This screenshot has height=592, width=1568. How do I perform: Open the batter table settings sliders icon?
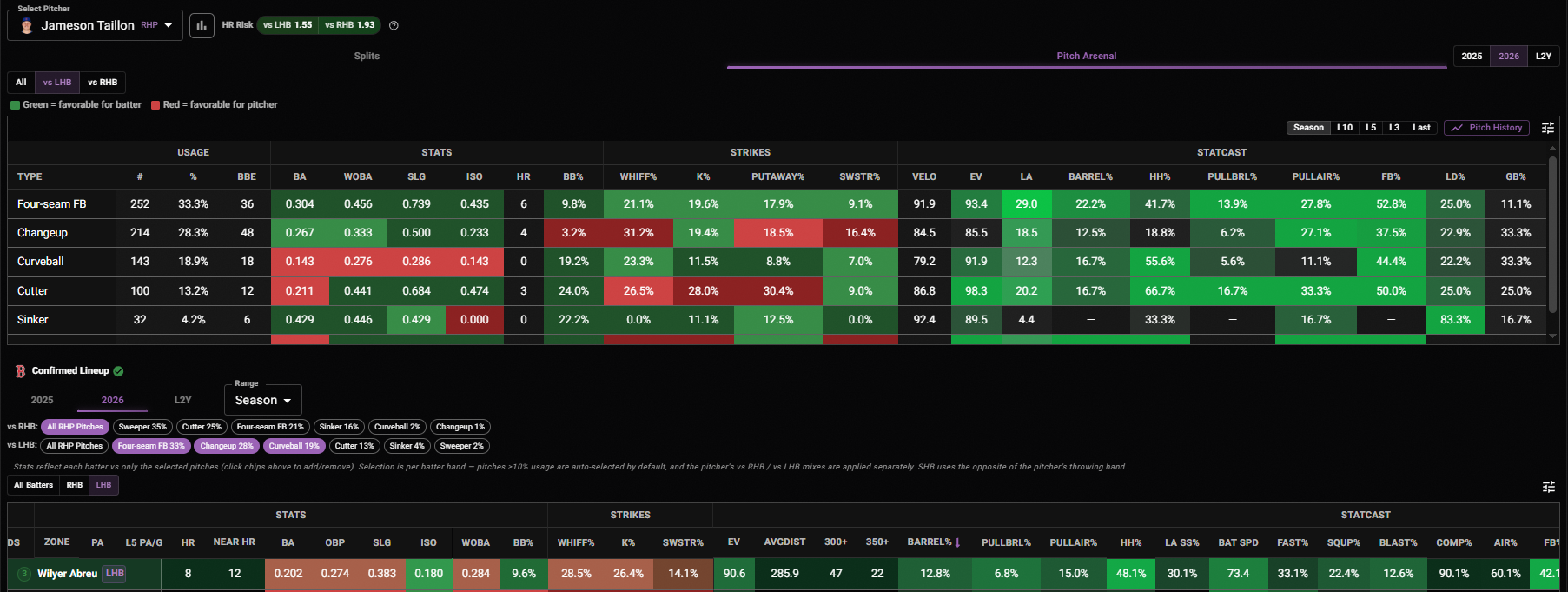click(x=1548, y=487)
